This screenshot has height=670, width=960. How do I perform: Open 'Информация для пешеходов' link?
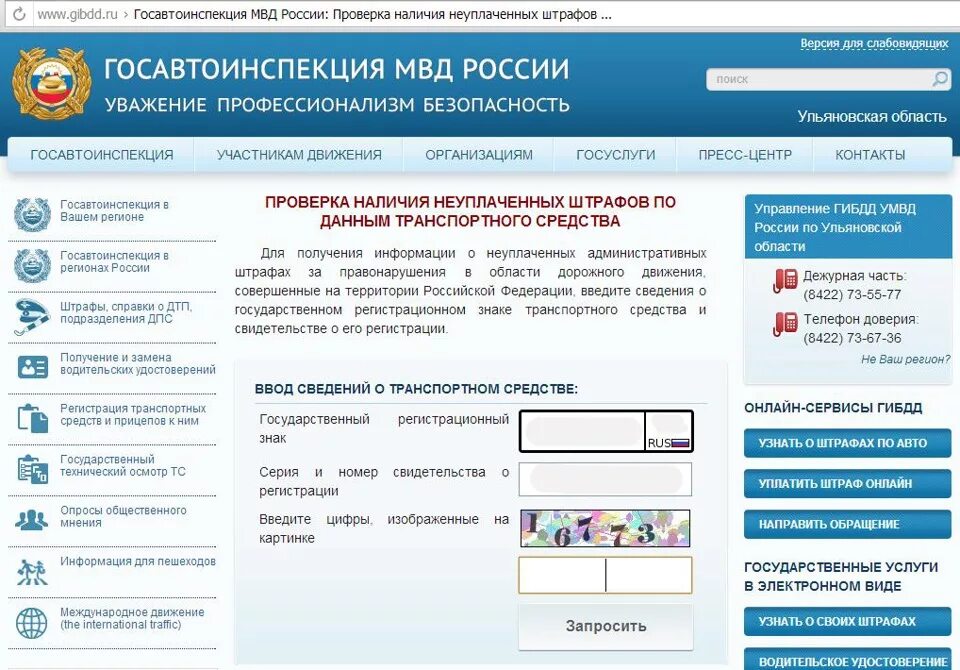click(138, 561)
